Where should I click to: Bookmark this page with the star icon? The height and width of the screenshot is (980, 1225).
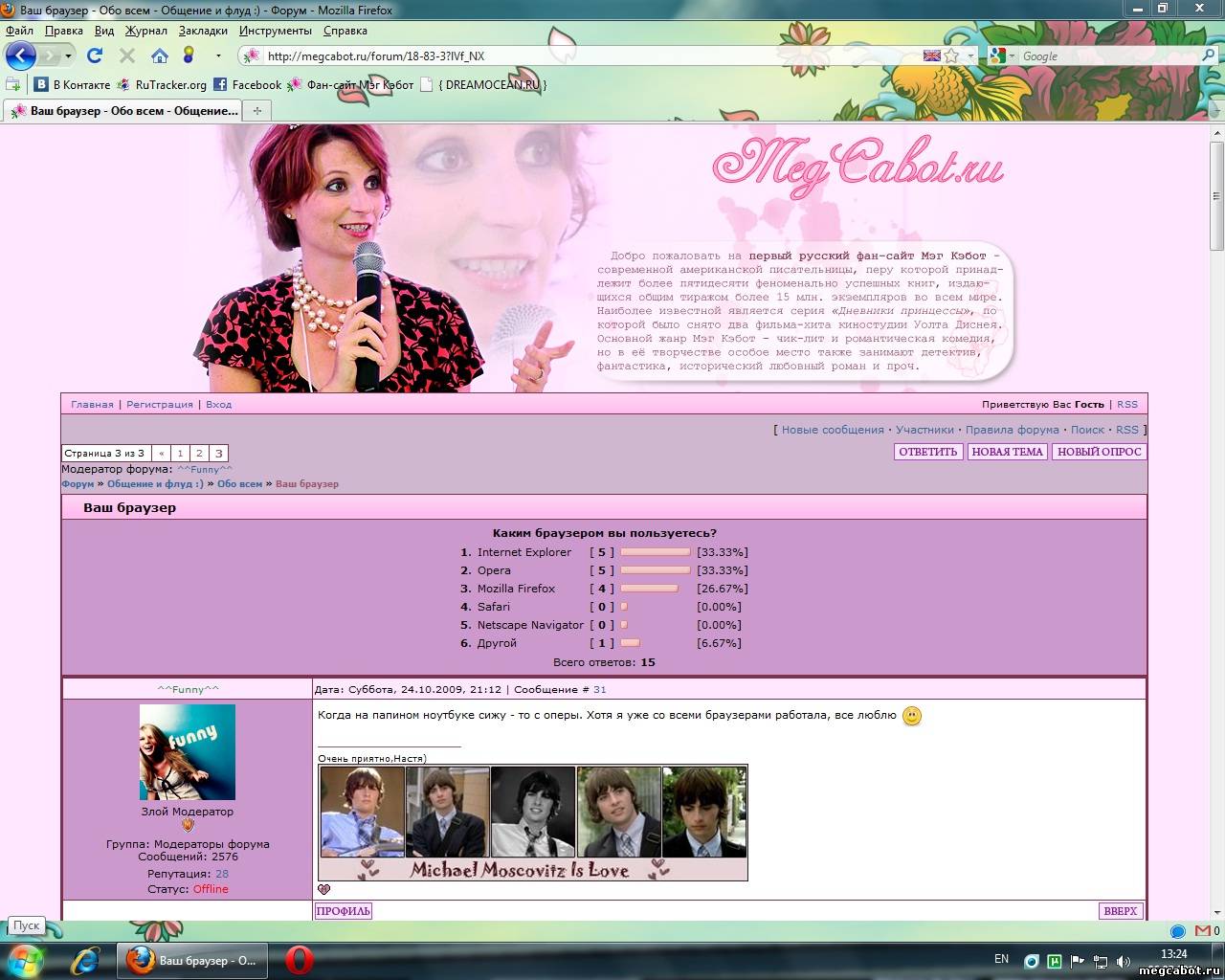point(951,56)
